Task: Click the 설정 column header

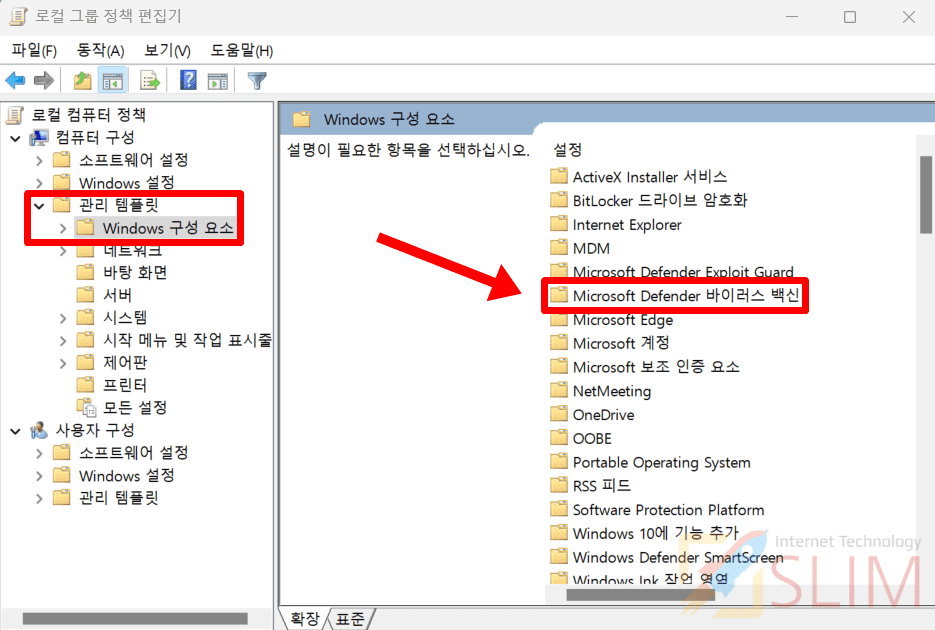Action: (x=567, y=150)
